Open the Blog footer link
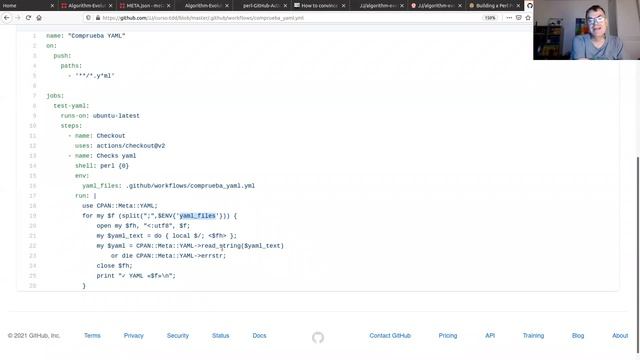640x360 pixels. (x=578, y=336)
